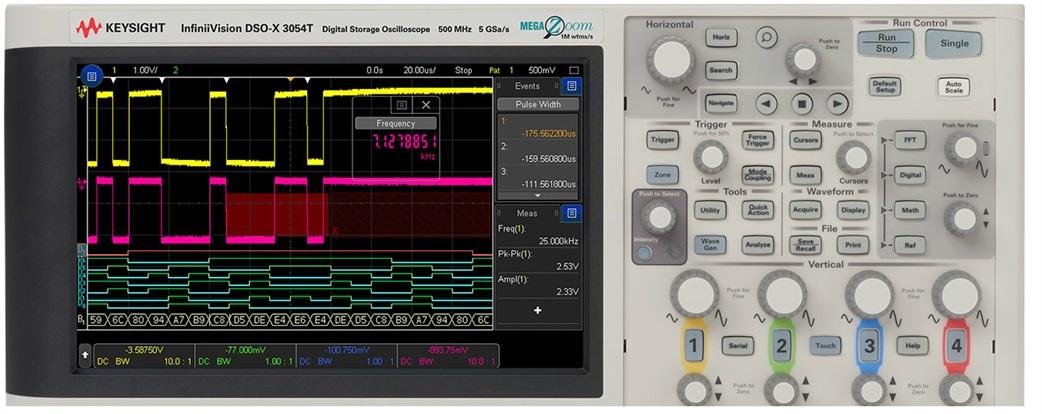Open the Meas sidebar panel menu icon
The height and width of the screenshot is (414, 1042).
(x=571, y=212)
